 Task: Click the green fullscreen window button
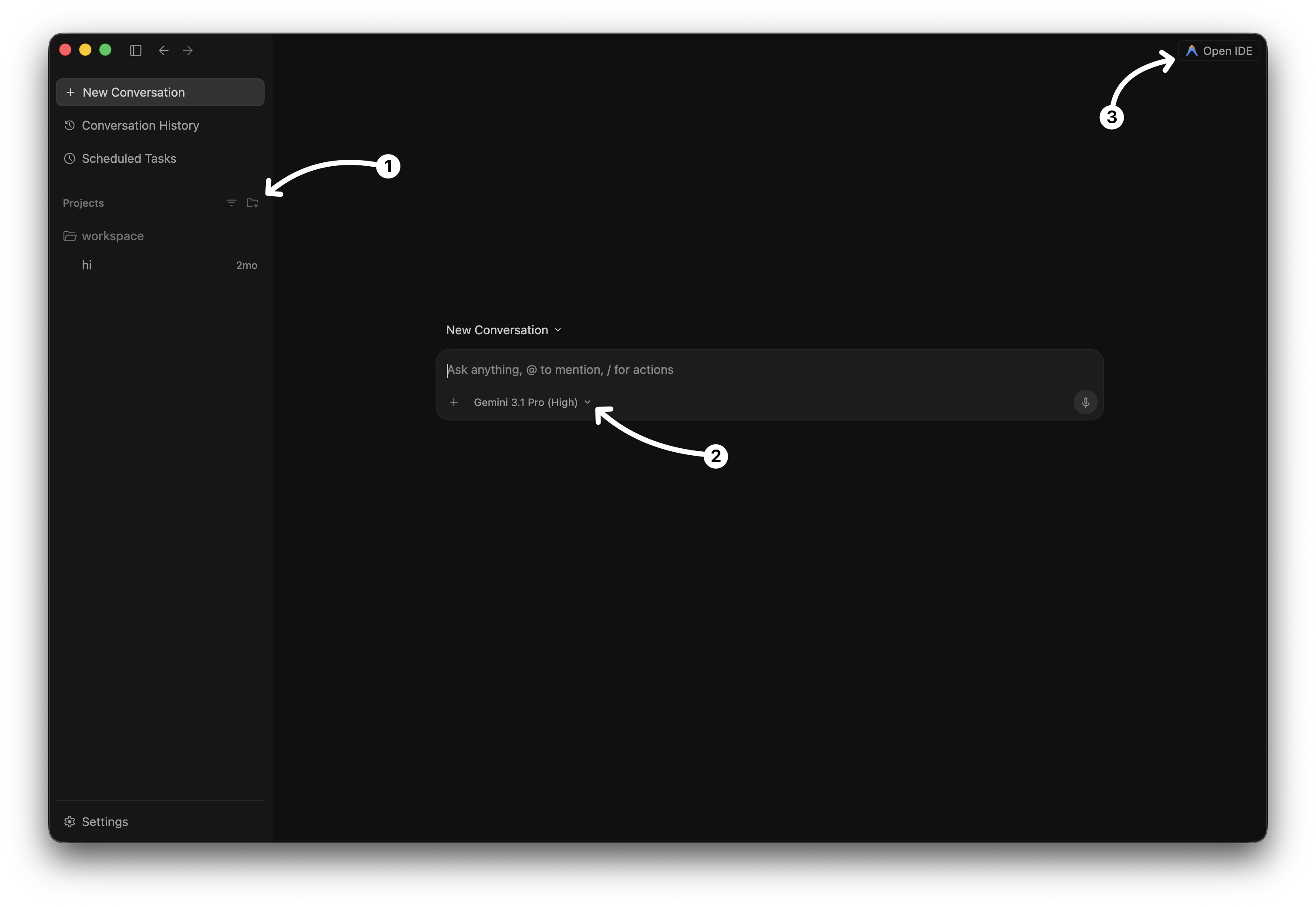[x=105, y=50]
